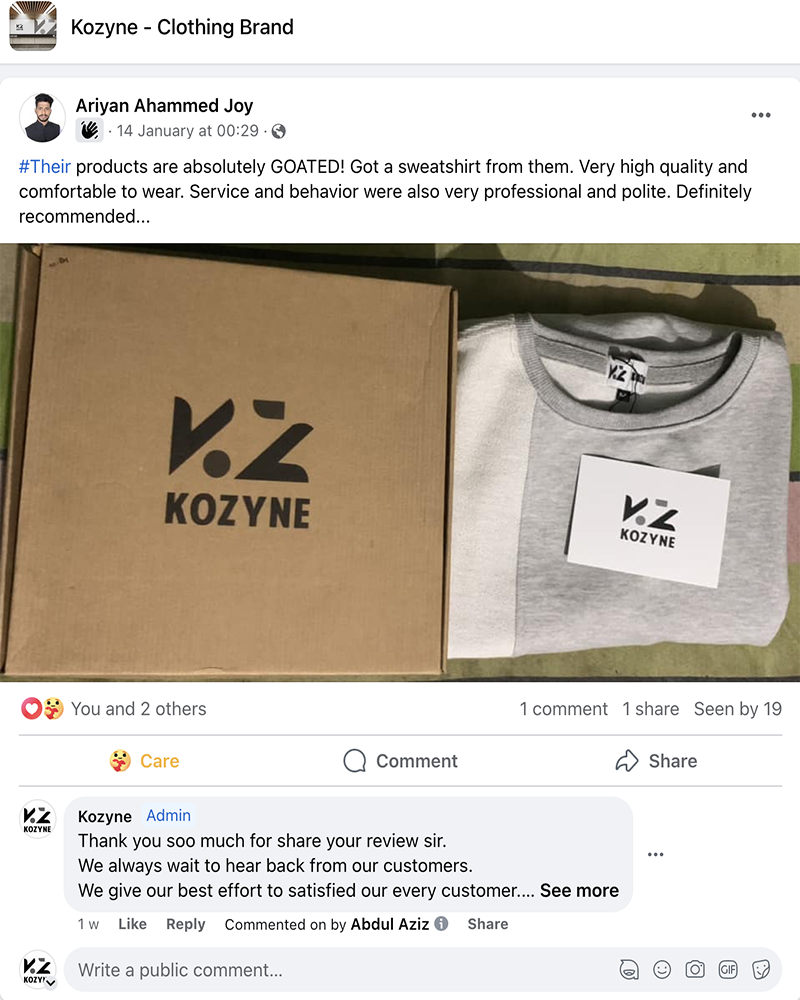800x1000 pixels.
Task: Attach a photo using the camera icon
Action: pos(695,969)
